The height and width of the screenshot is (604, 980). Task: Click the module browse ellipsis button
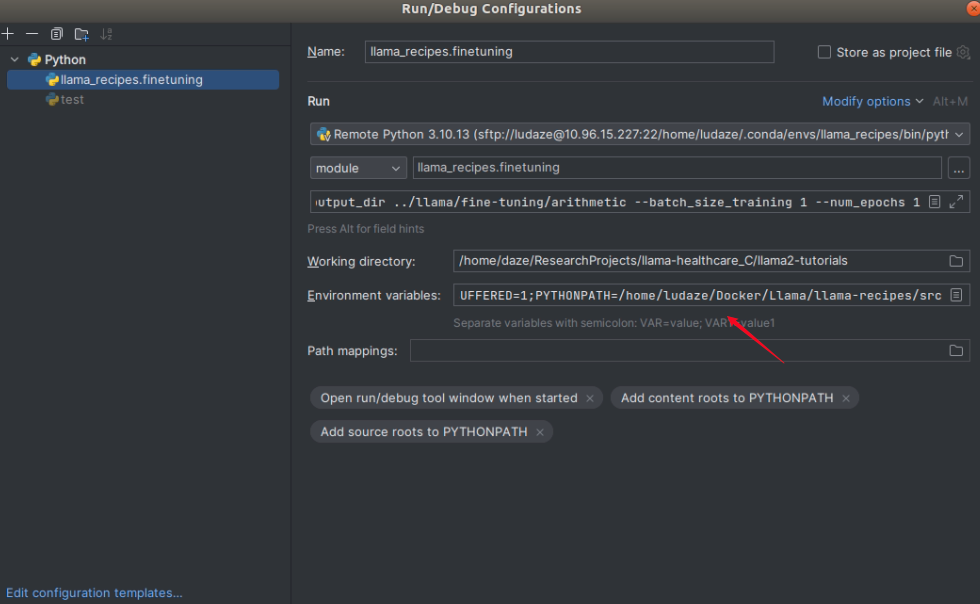click(x=958, y=168)
